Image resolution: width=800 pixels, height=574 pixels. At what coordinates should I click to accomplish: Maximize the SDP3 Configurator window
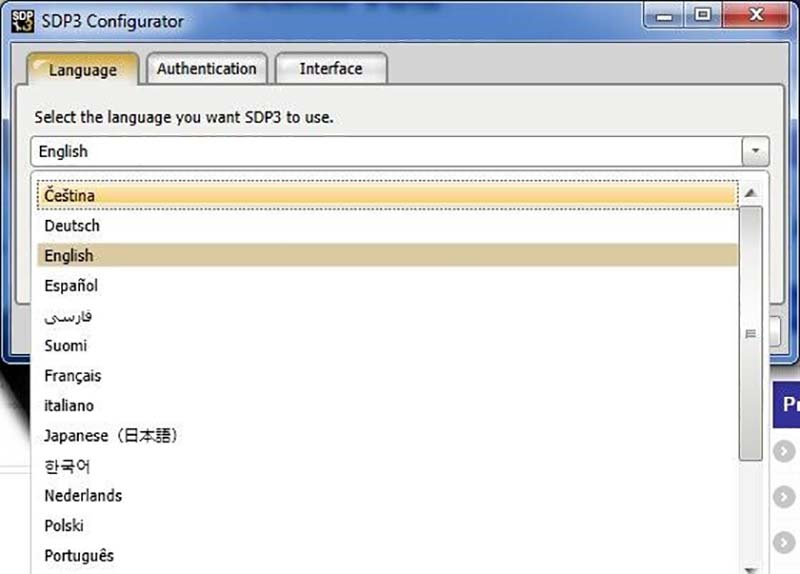(x=703, y=15)
